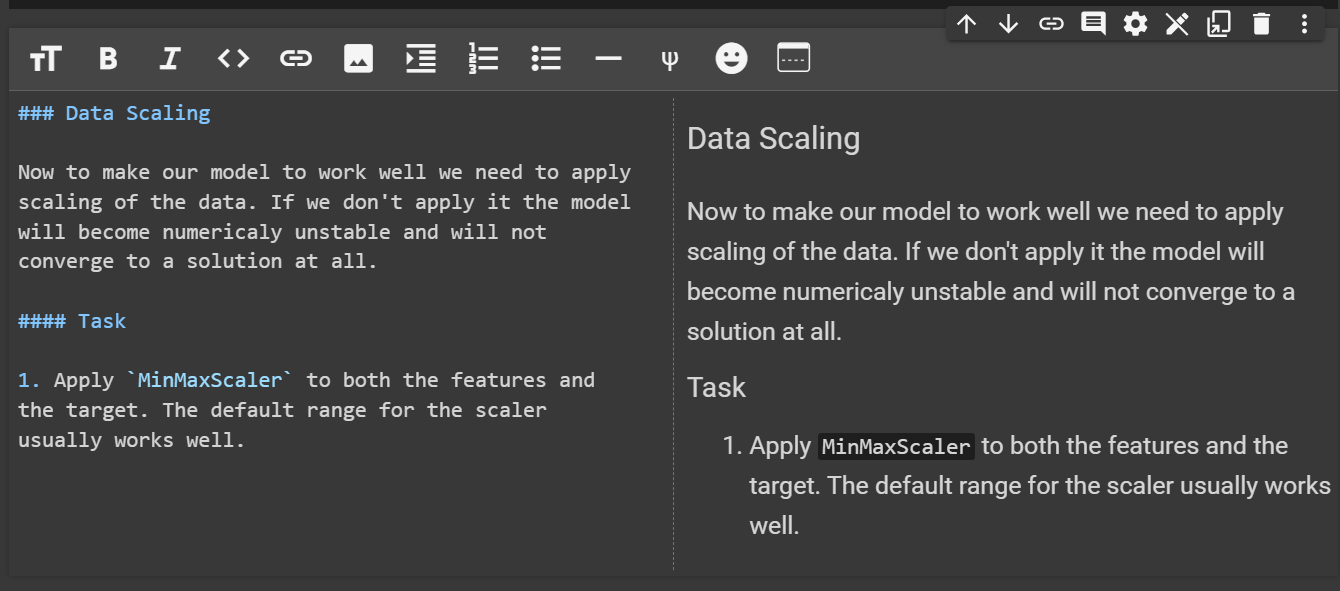Viewport: 1340px width, 591px height.
Task: Open more cell actions menu
Action: 1304,24
